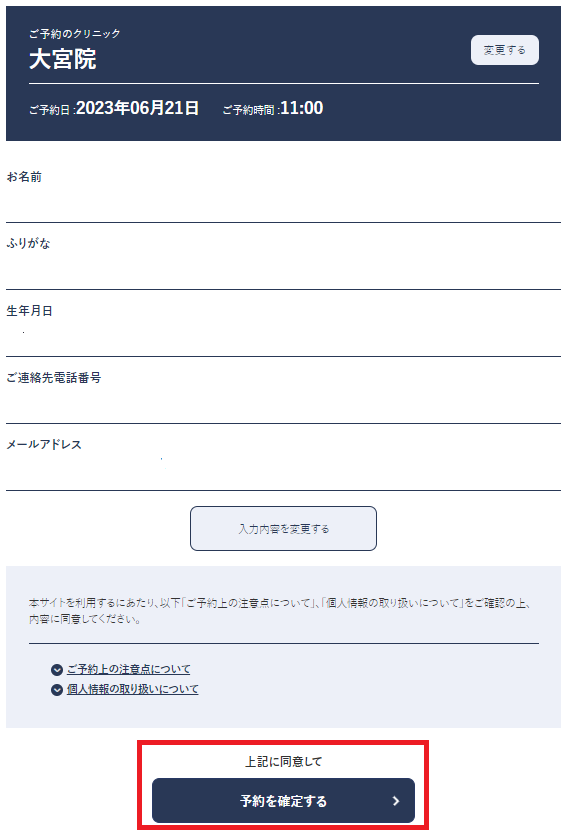Expand the chevron icon beside ご予約上の注意点について
This screenshot has width=566, height=830.
[57, 670]
